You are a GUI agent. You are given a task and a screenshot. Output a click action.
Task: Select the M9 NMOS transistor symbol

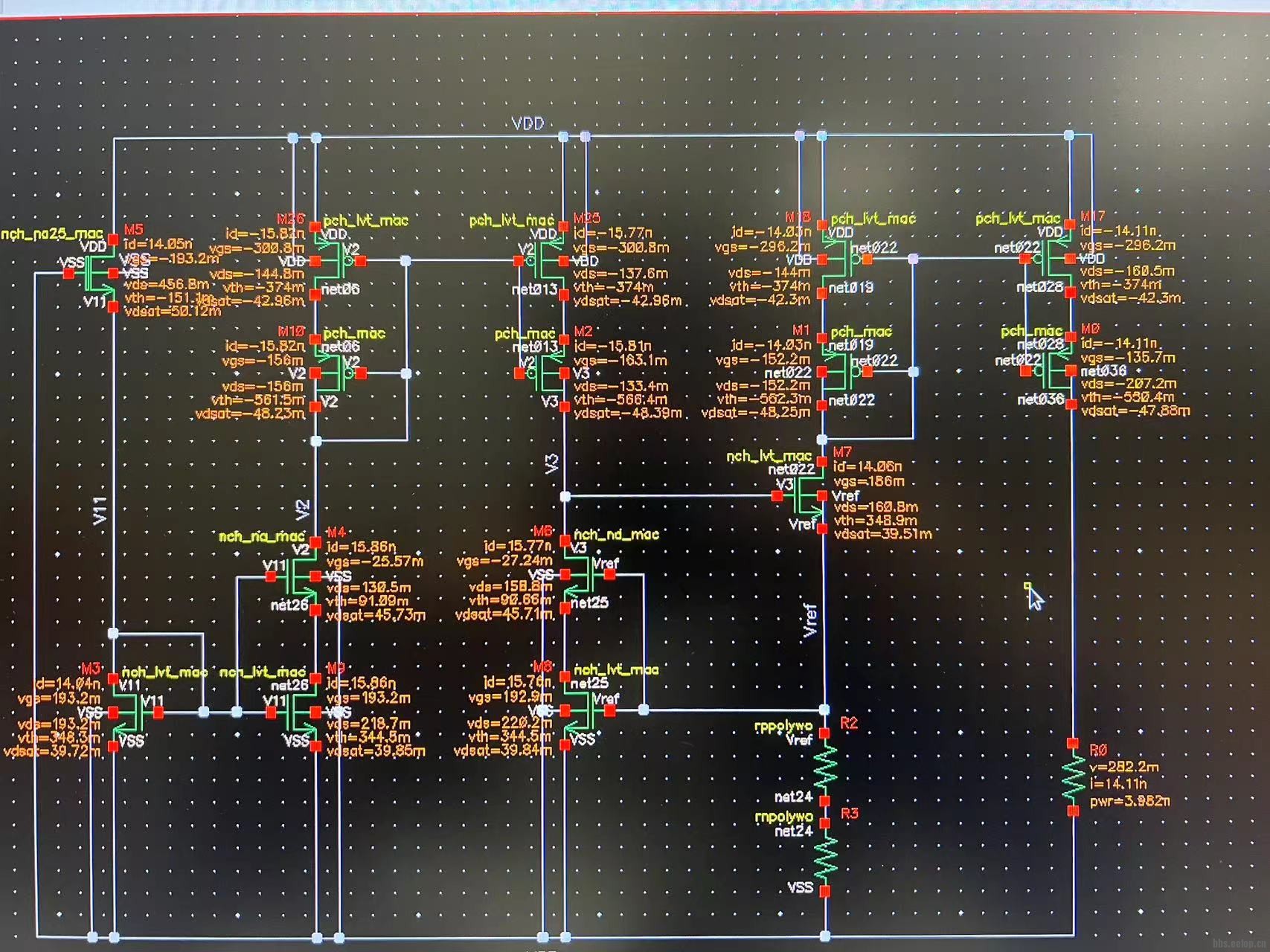(294, 713)
